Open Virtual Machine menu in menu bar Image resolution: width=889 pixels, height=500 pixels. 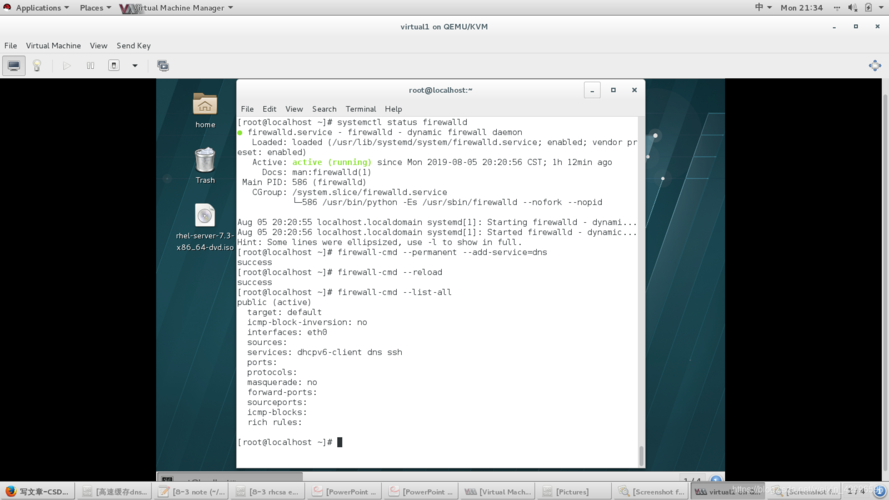coord(53,45)
